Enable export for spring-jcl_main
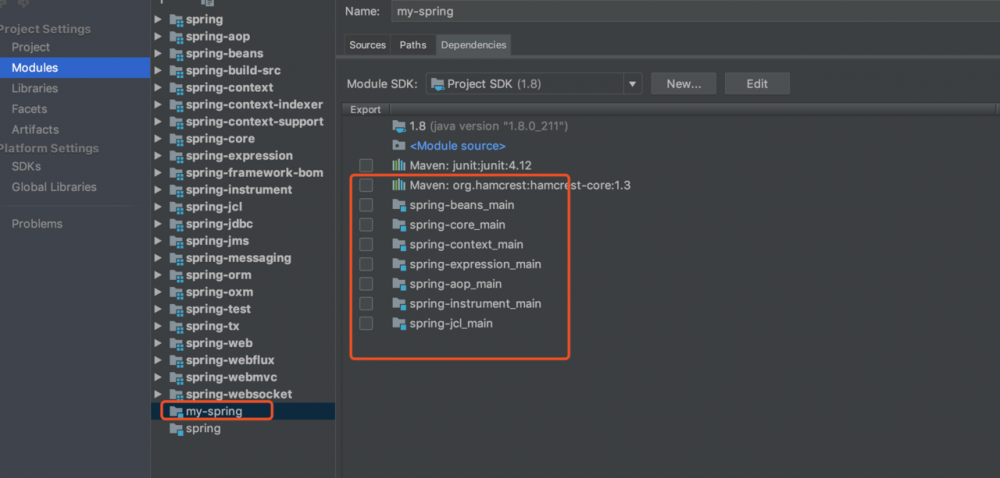 click(x=366, y=324)
